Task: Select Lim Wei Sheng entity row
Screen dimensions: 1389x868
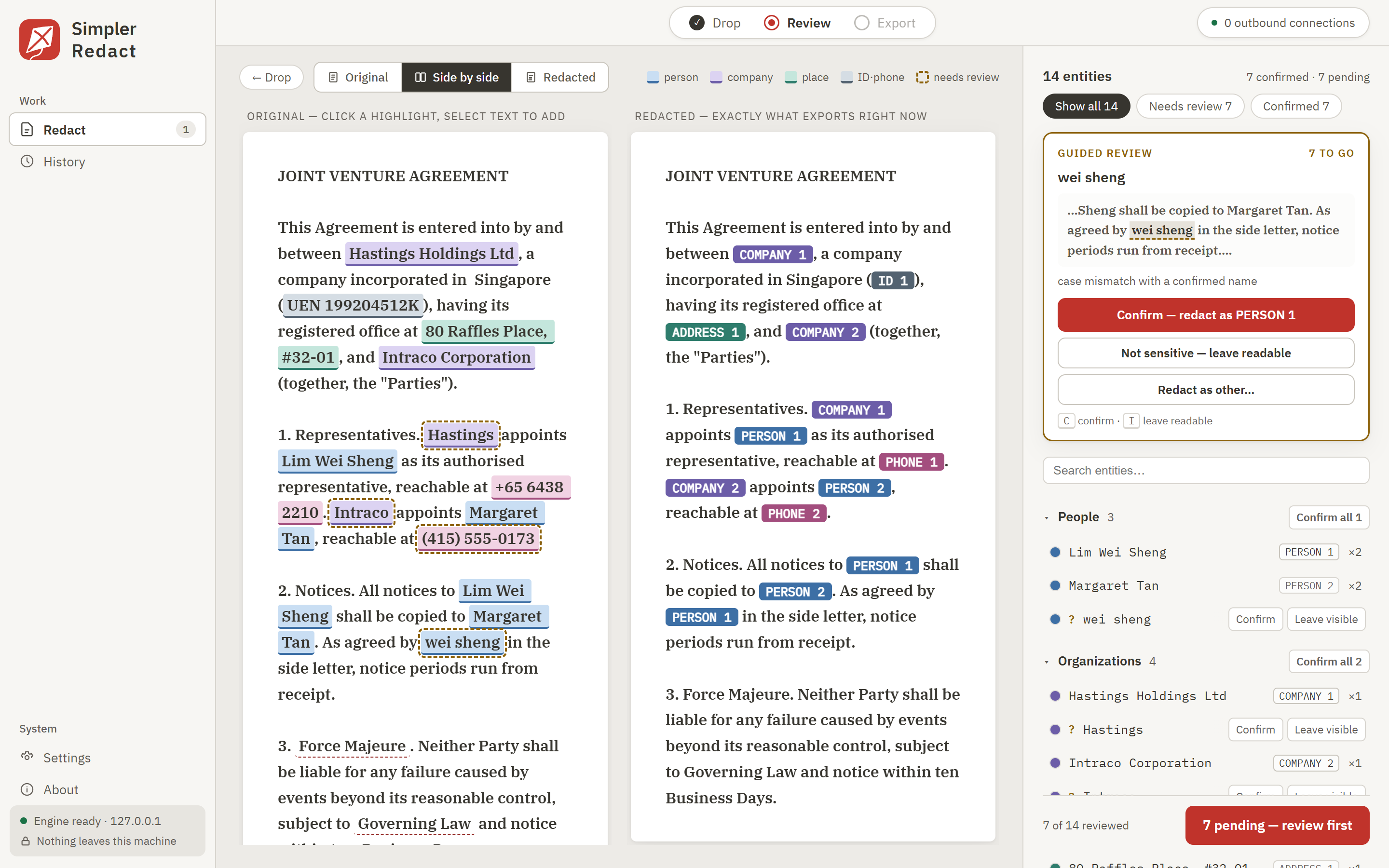Action: 1205,552
